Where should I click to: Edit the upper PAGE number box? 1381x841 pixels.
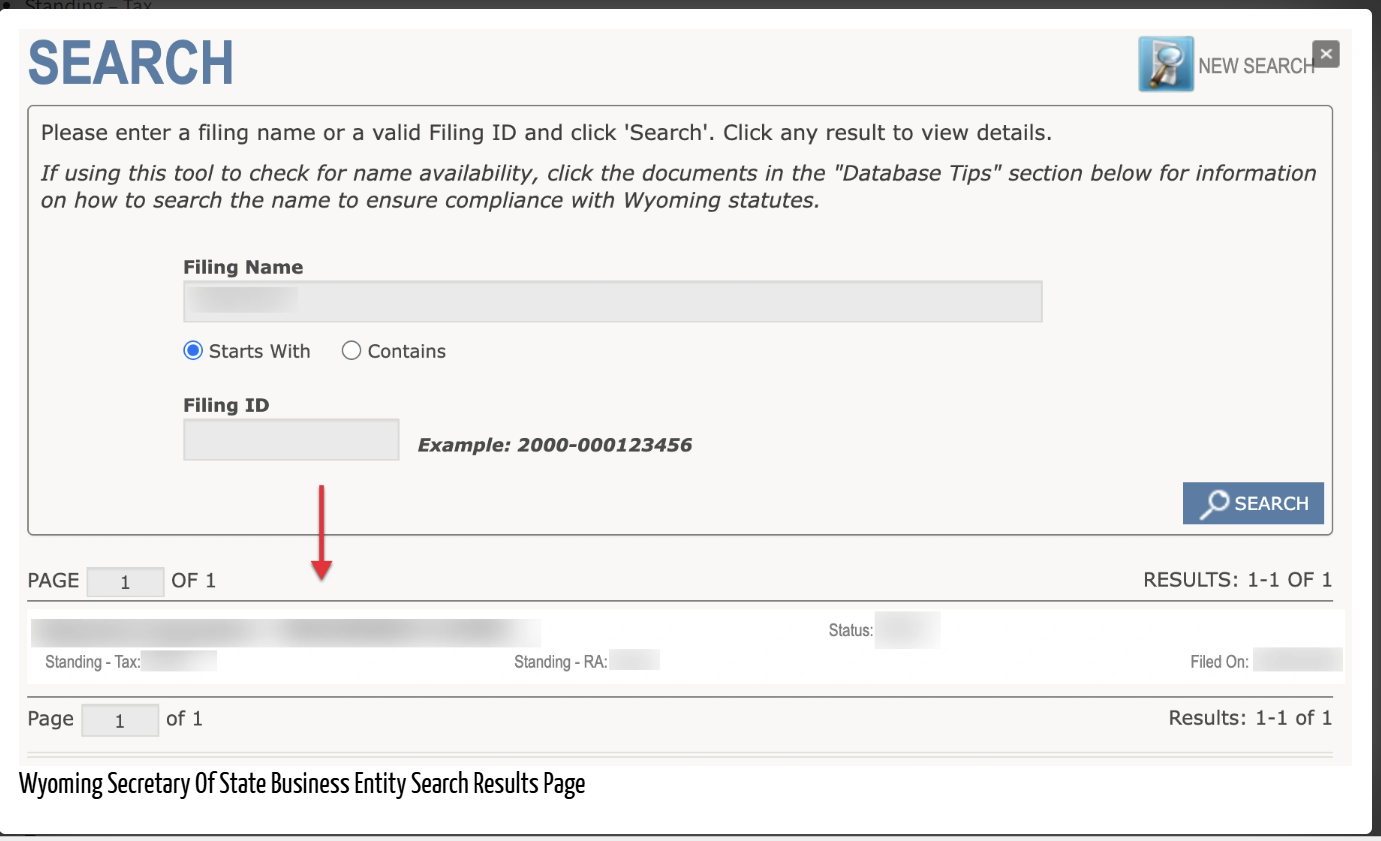[x=125, y=582]
